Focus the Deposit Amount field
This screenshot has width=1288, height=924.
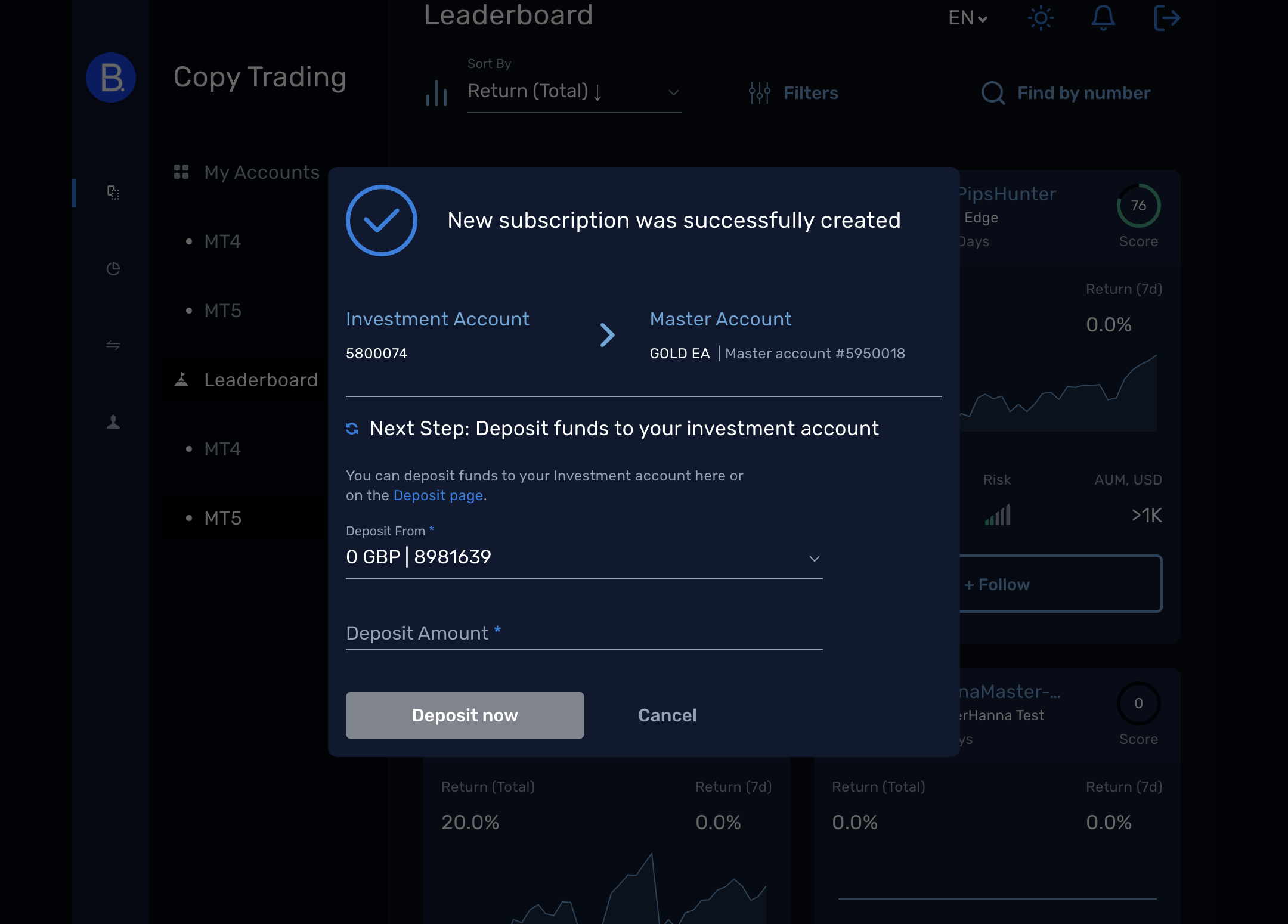pyautogui.click(x=584, y=633)
